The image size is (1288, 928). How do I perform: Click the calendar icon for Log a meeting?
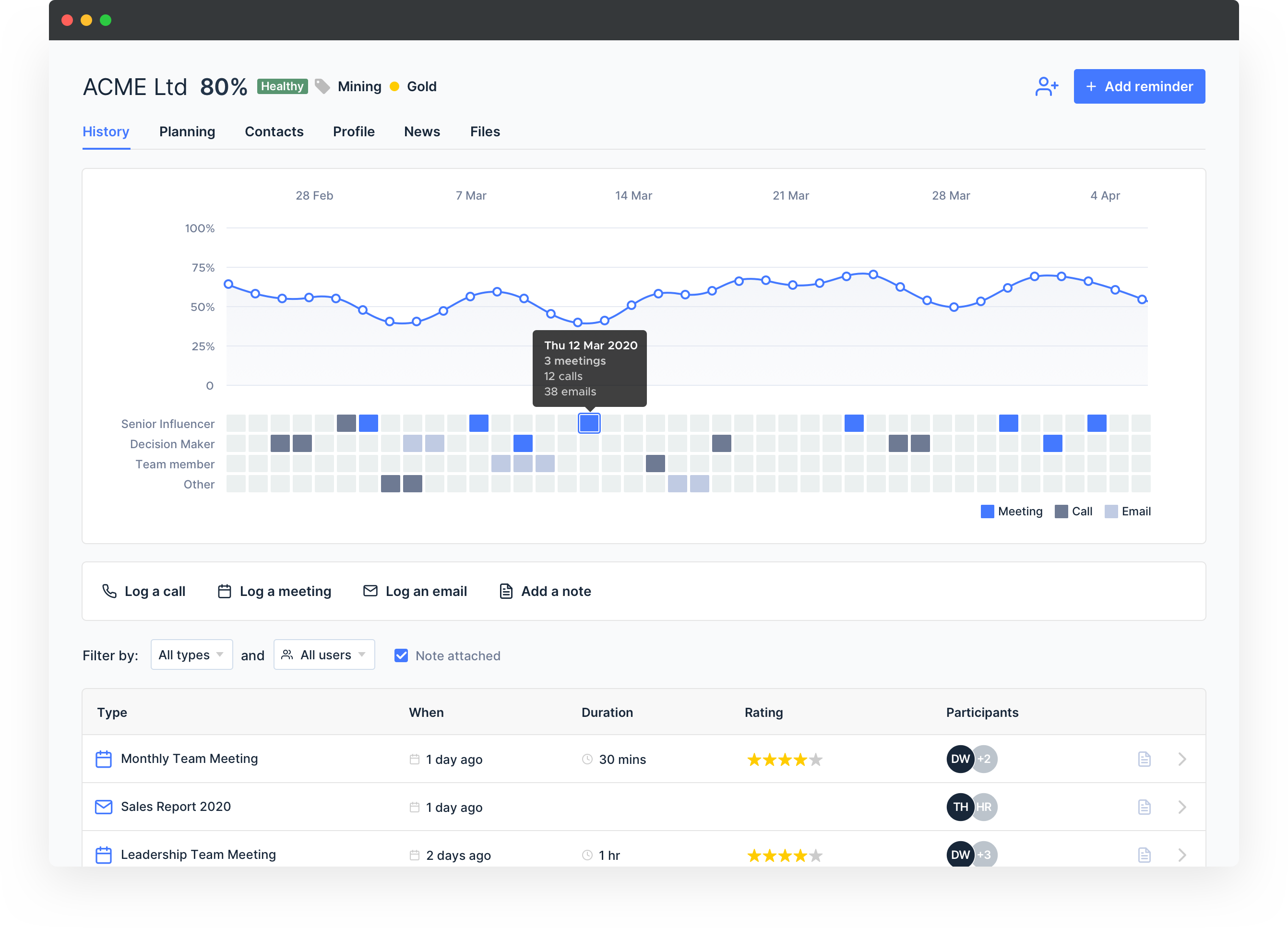coord(224,591)
